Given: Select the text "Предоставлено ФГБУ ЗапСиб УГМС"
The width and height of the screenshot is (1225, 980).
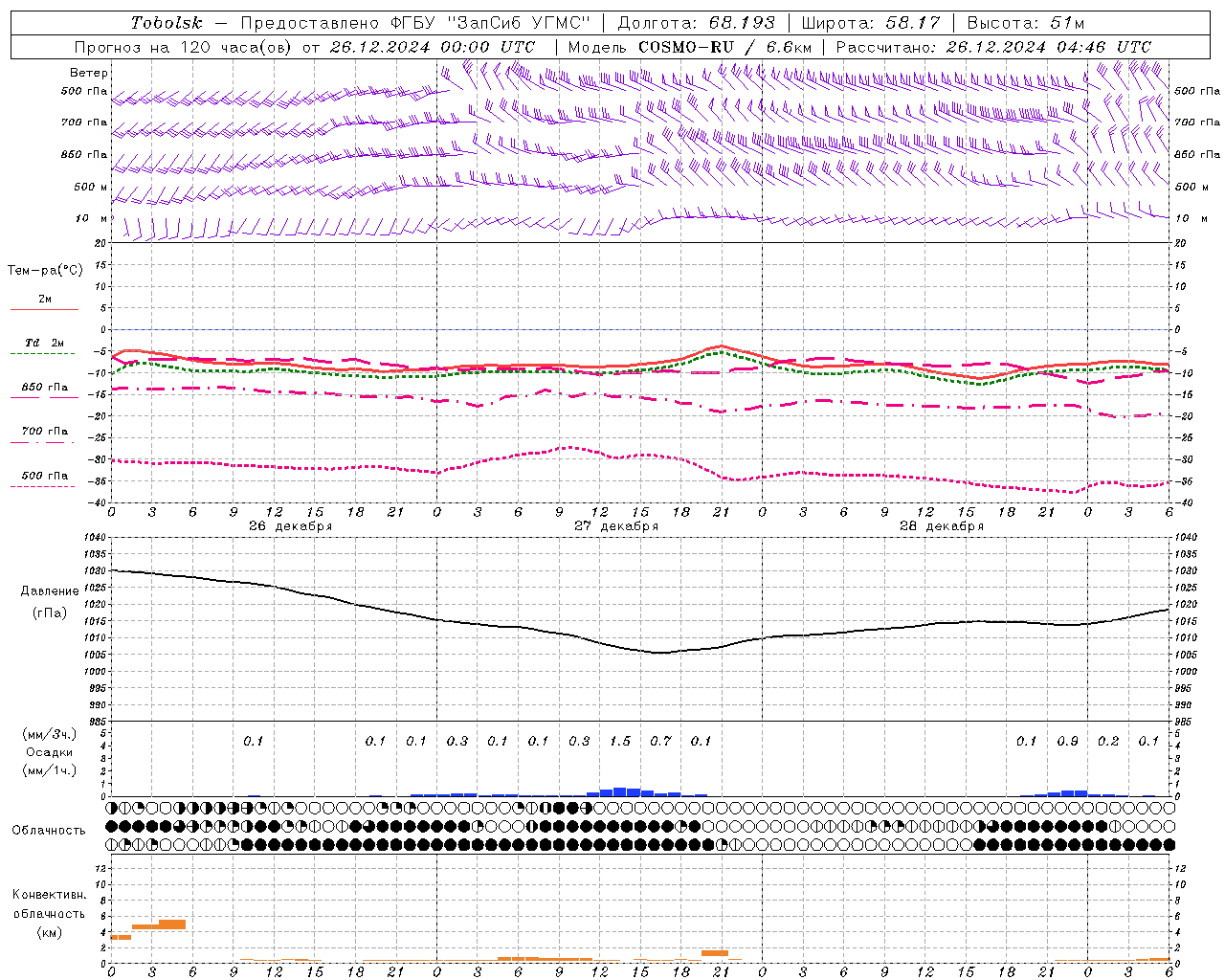Looking at the screenshot, I should (415, 23).
